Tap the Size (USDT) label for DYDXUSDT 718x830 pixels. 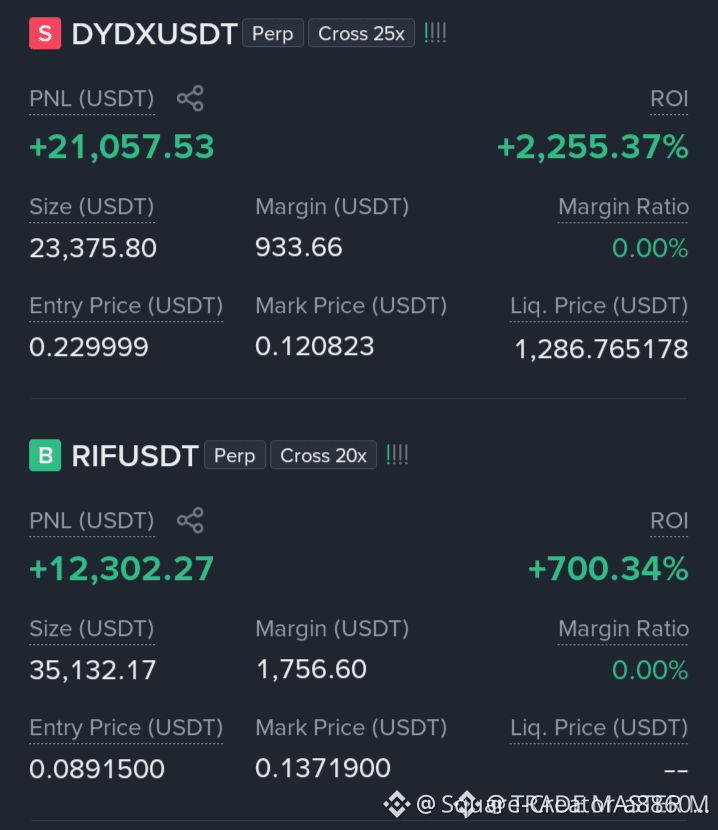point(92,207)
